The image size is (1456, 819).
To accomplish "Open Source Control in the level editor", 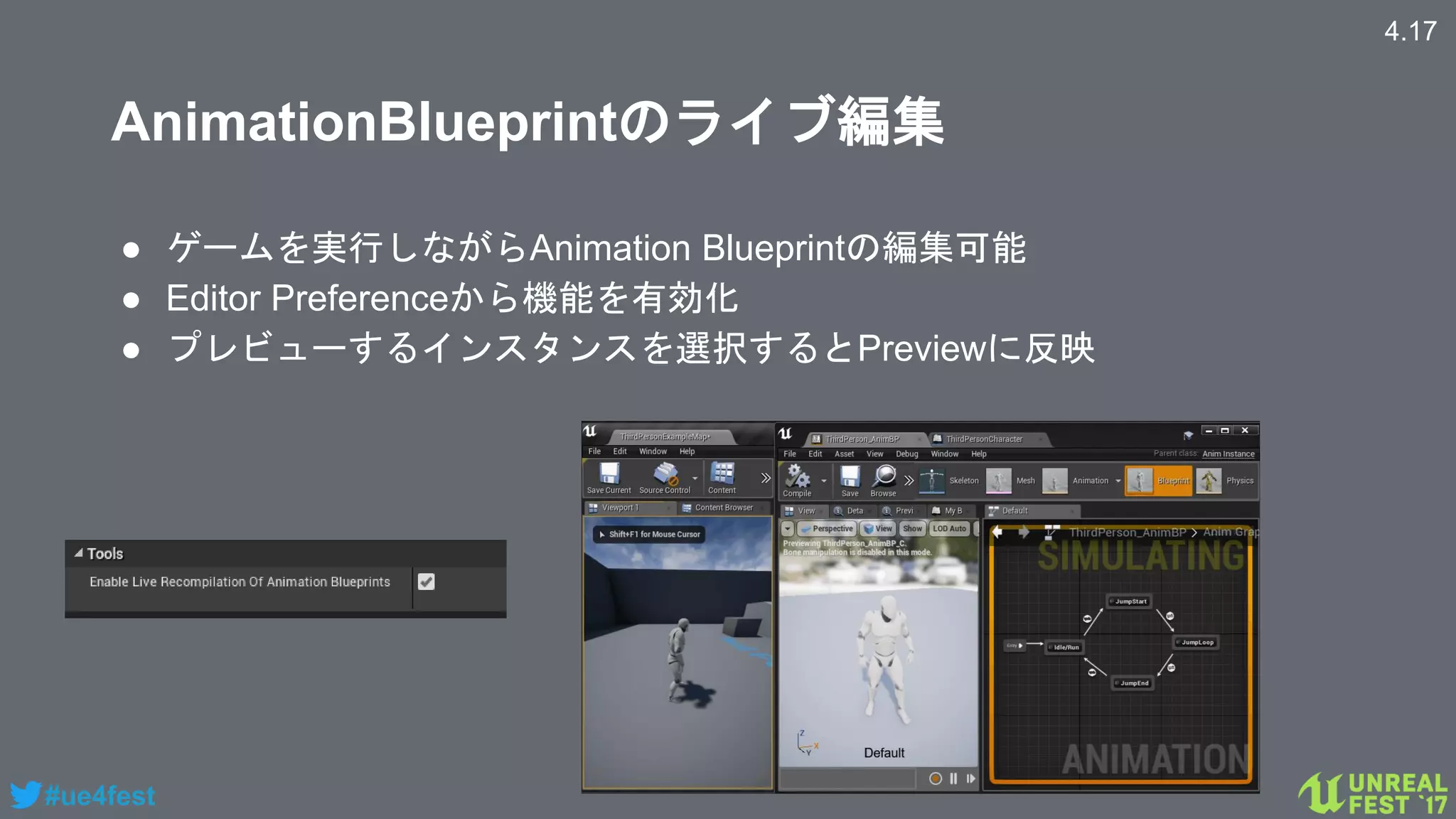I will pos(665,478).
